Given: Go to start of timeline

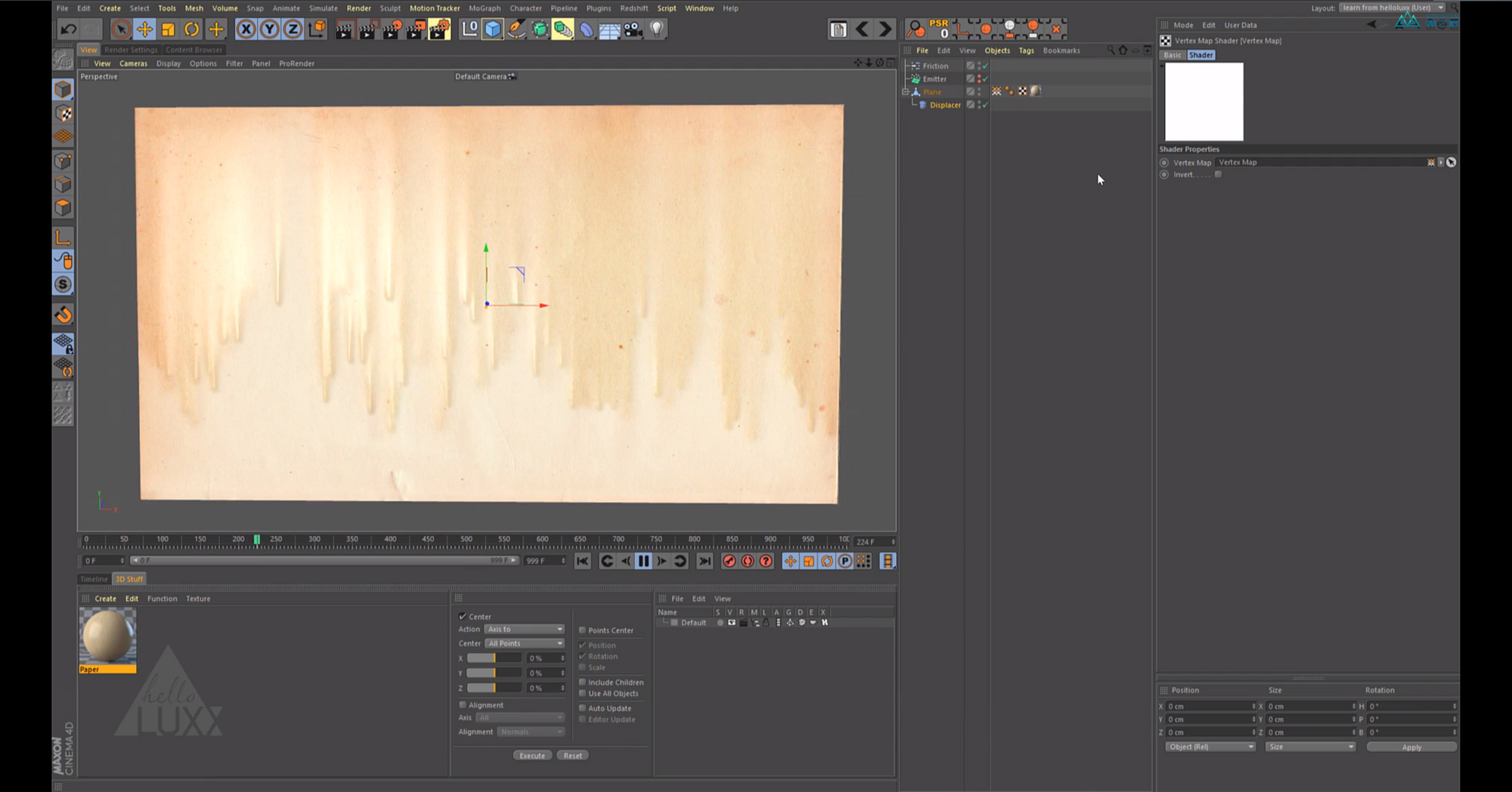Looking at the screenshot, I should (x=582, y=561).
